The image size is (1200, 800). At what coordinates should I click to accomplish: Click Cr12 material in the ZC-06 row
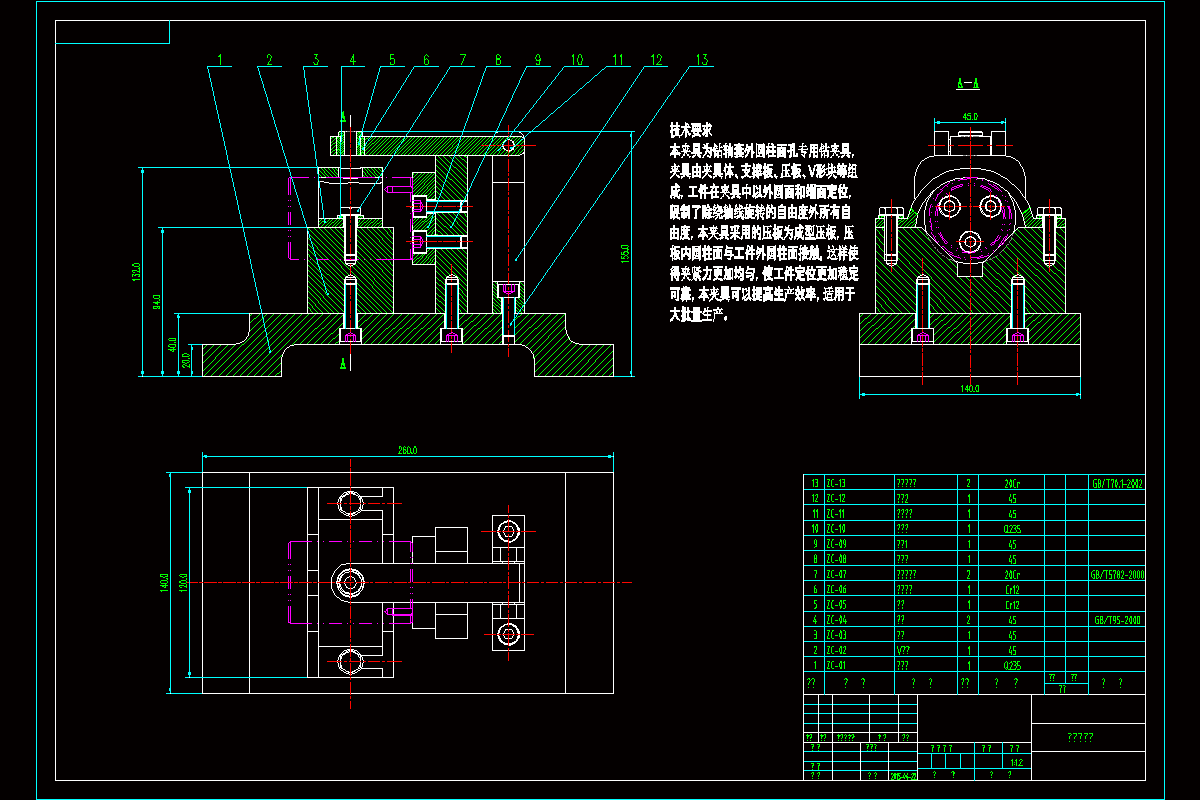(x=1014, y=589)
